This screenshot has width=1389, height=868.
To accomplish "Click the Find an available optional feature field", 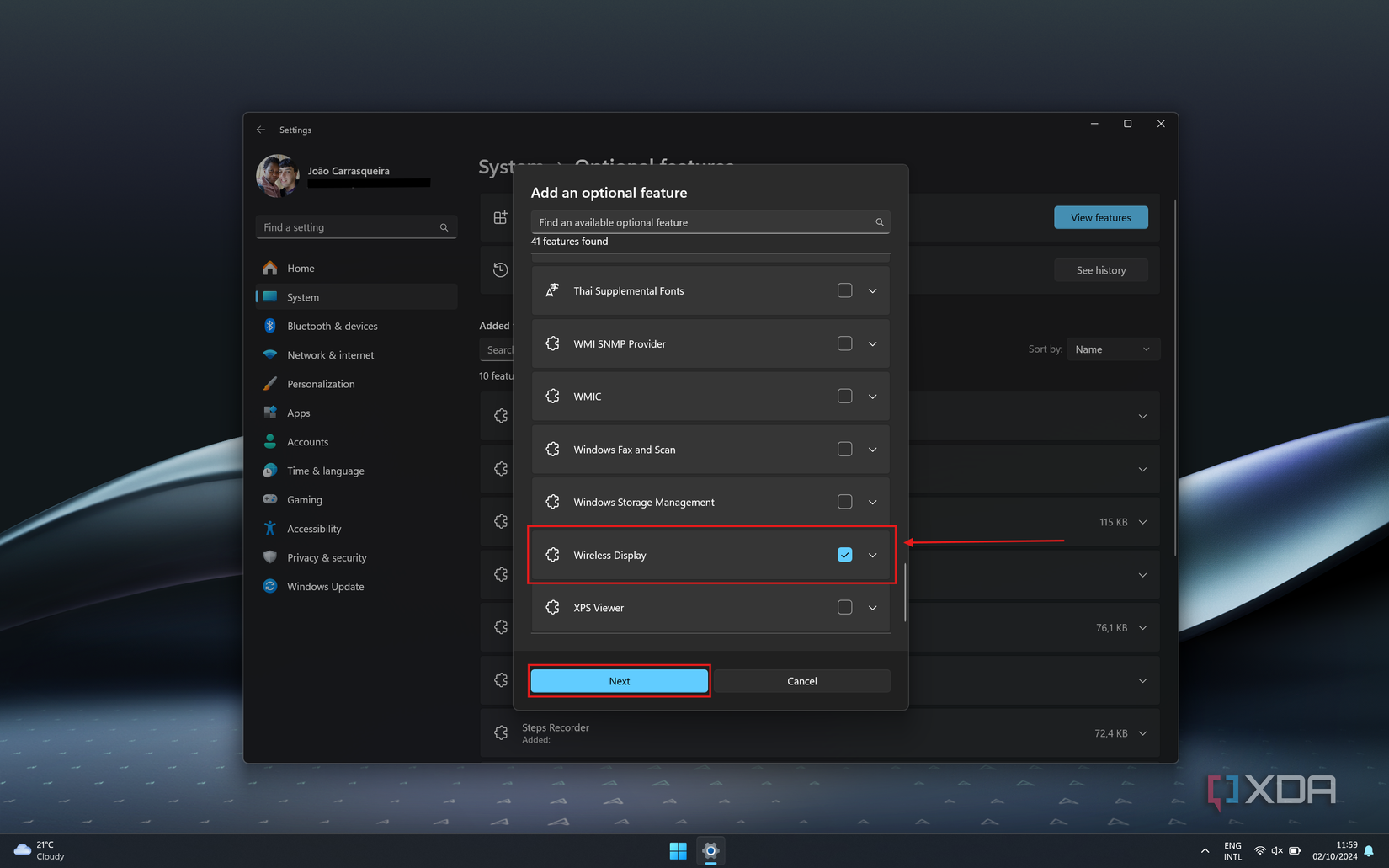I will pos(703,222).
